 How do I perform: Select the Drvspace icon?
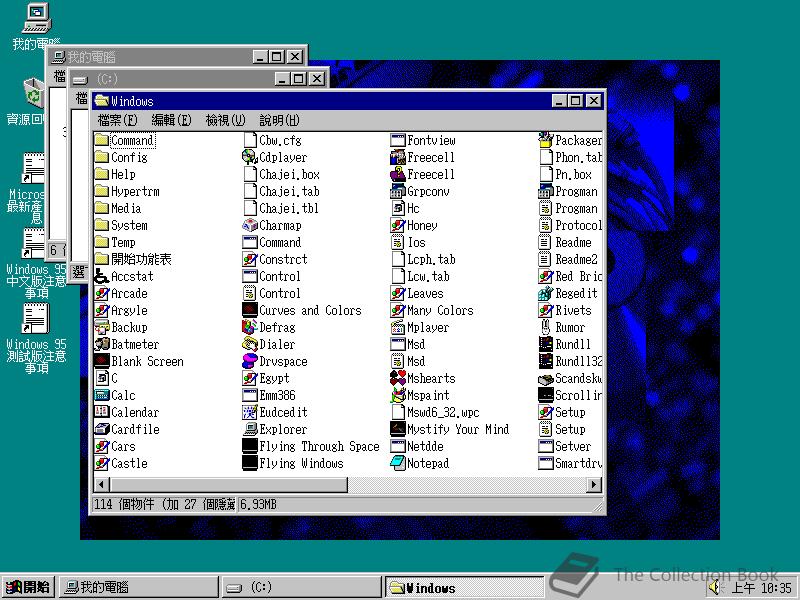[249, 361]
